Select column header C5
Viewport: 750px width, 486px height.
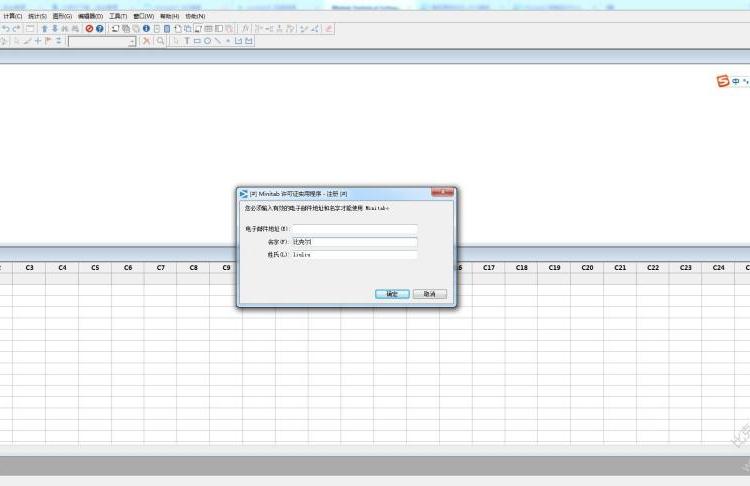95,268
